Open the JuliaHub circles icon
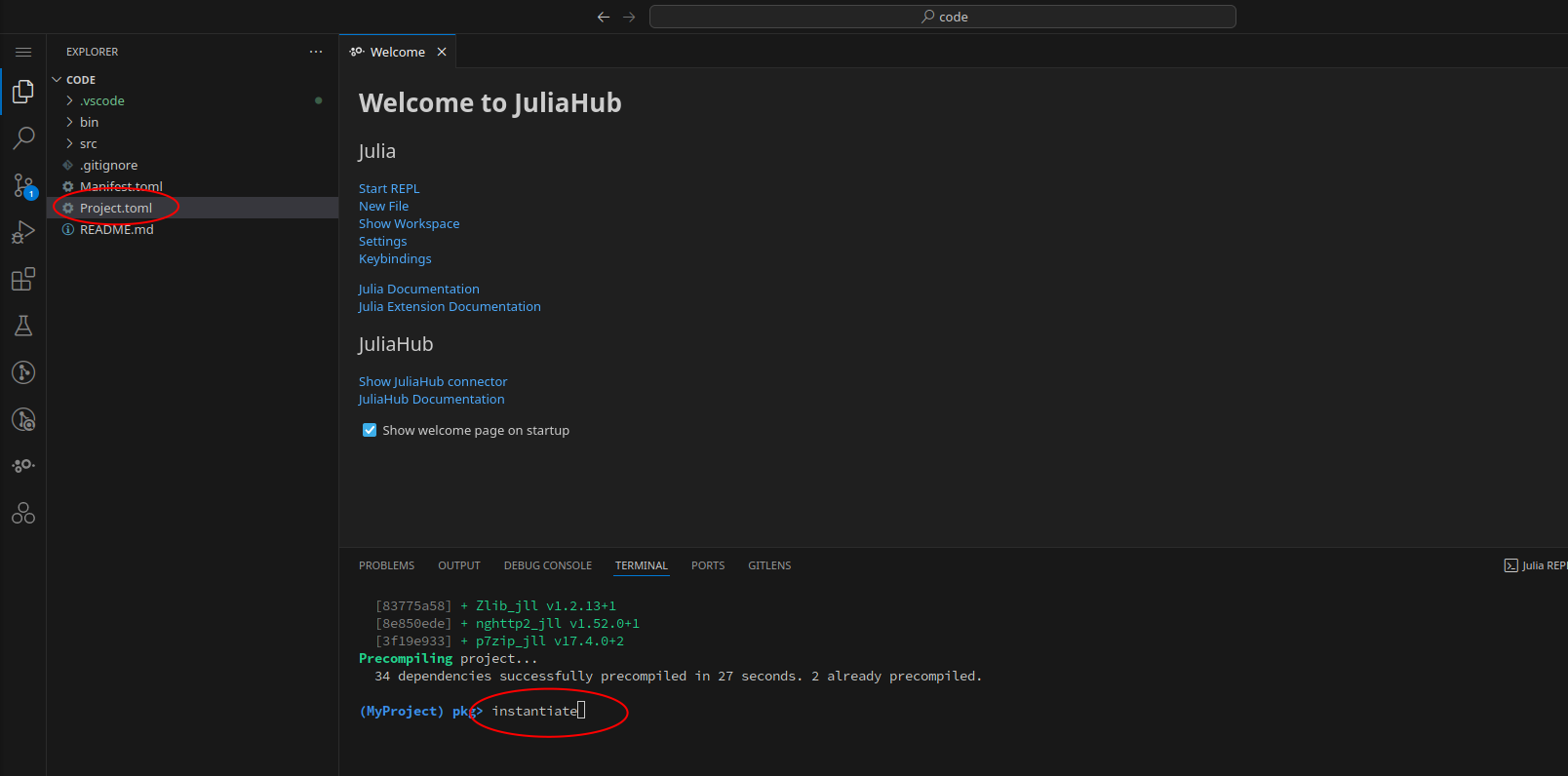This screenshot has width=1568, height=776. coord(23,513)
